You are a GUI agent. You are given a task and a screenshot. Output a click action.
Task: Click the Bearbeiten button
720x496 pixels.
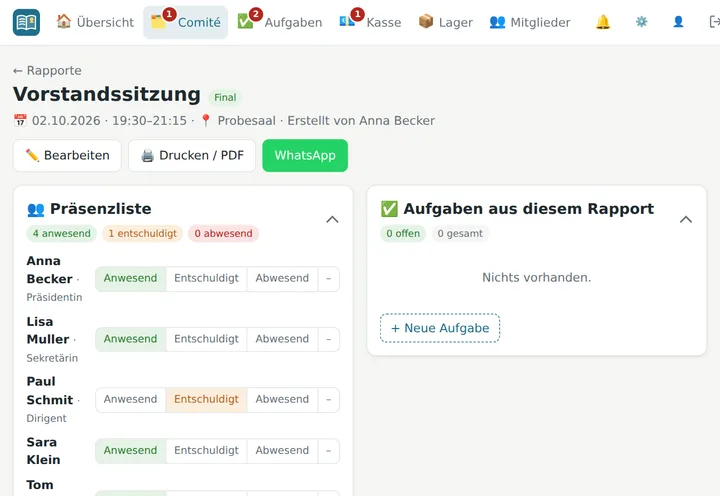(67, 156)
